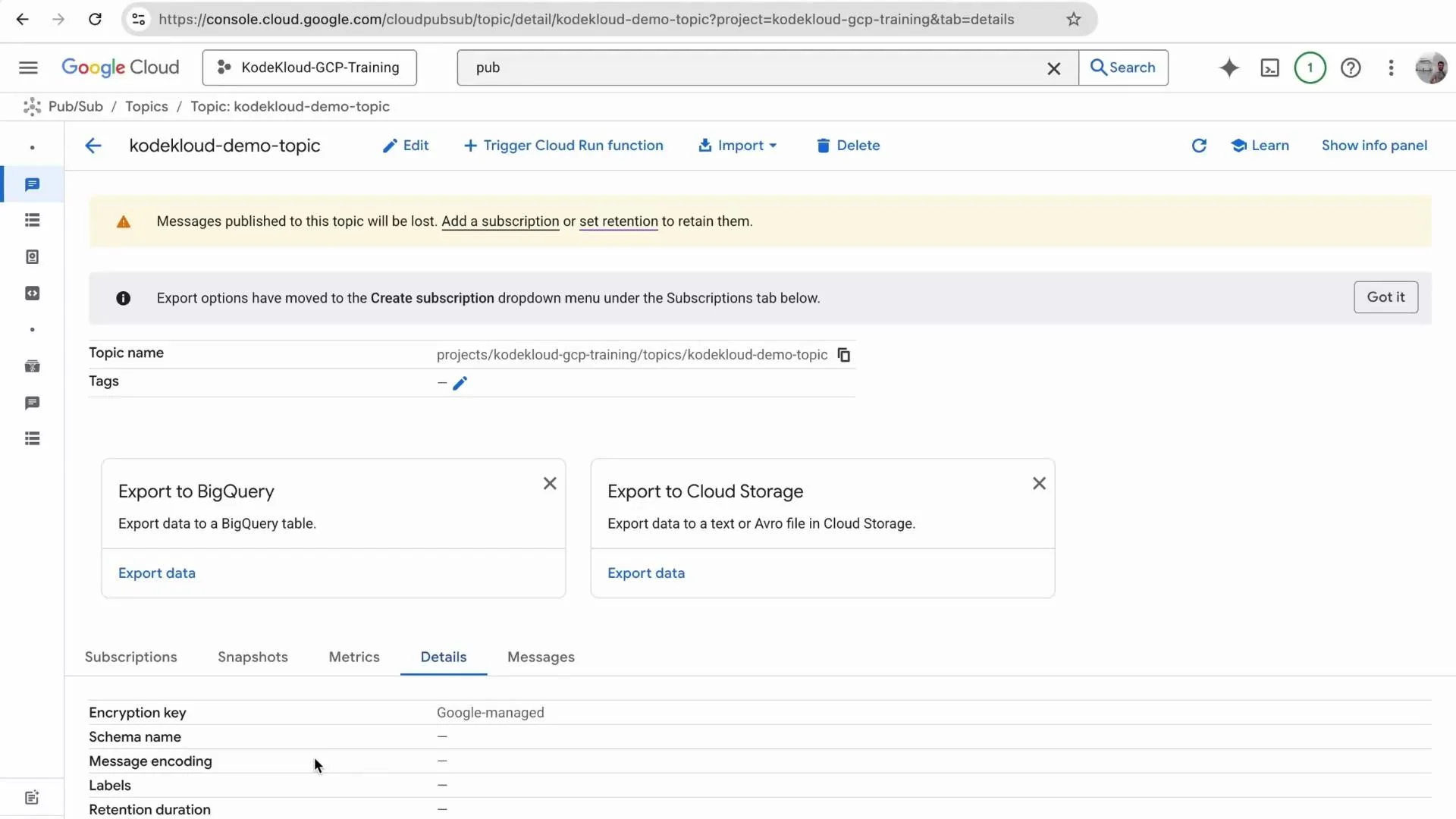1456x819 pixels.
Task: Select the Schemas code icon in sidebar
Action: pyautogui.click(x=32, y=293)
